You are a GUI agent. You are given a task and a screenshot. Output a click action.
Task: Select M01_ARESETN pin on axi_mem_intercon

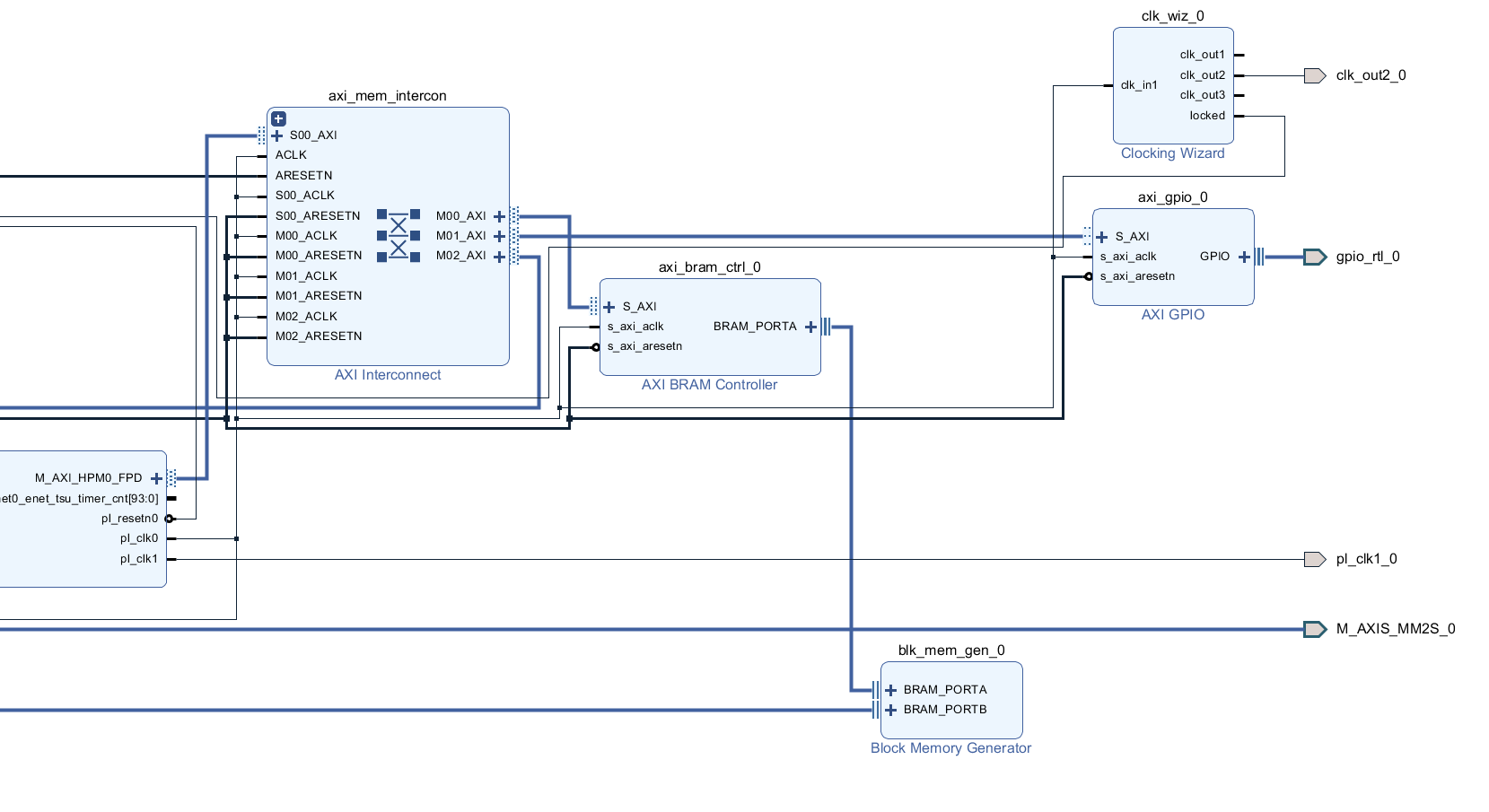(x=319, y=296)
